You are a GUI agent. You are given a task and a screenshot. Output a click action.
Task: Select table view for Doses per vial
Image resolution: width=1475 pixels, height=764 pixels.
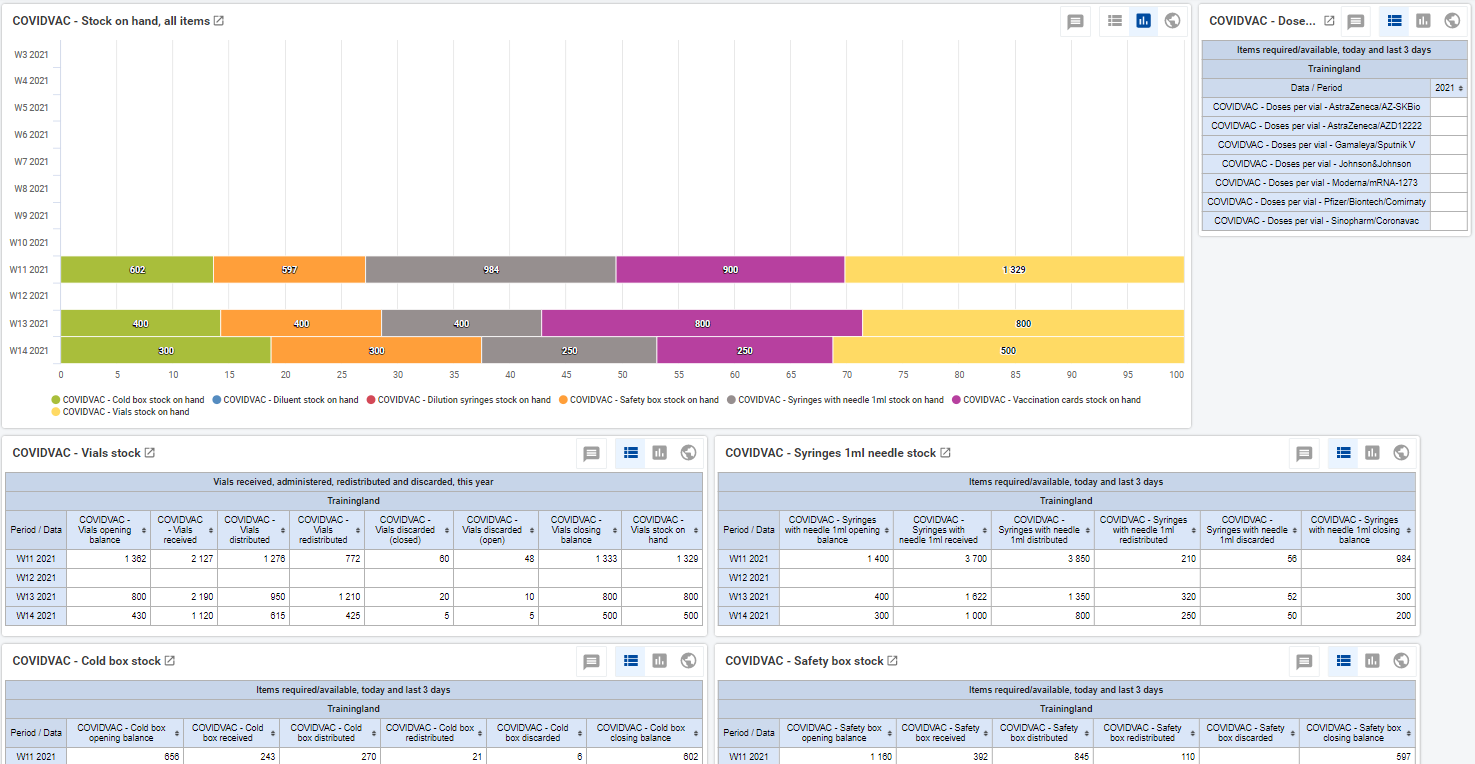[1394, 21]
